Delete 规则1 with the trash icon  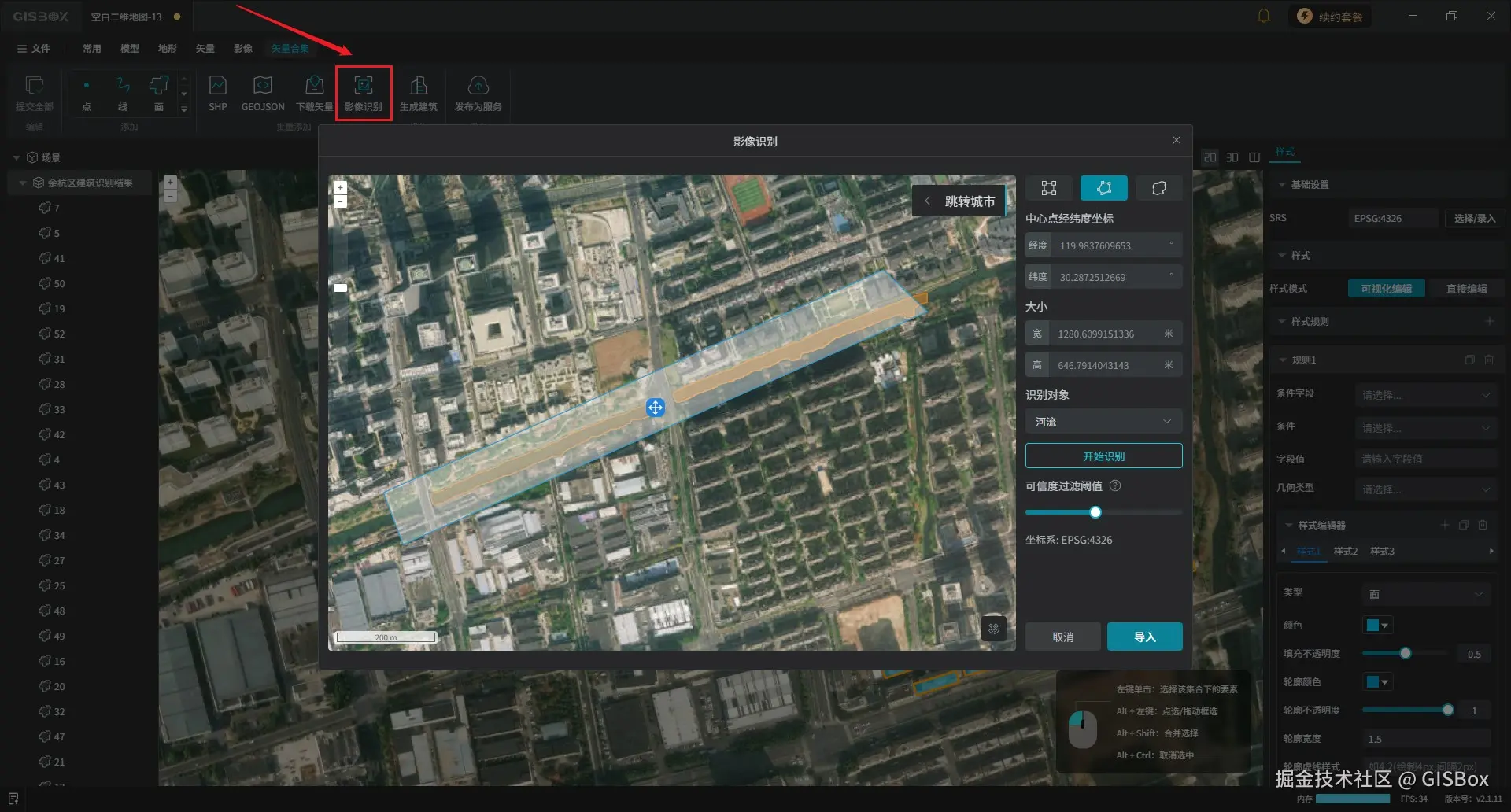point(1489,360)
